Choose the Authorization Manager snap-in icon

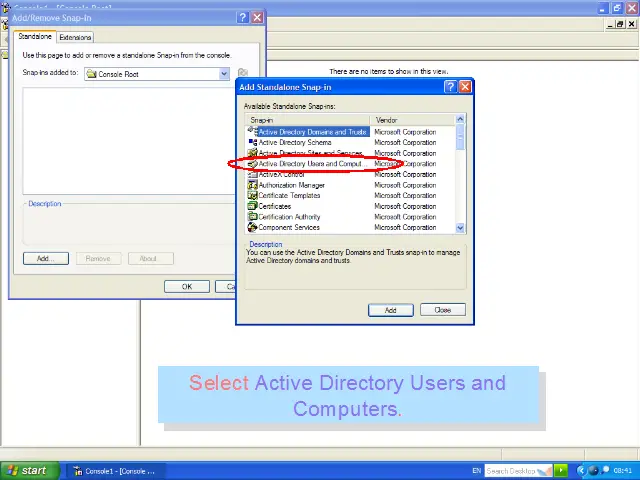pyautogui.click(x=253, y=185)
